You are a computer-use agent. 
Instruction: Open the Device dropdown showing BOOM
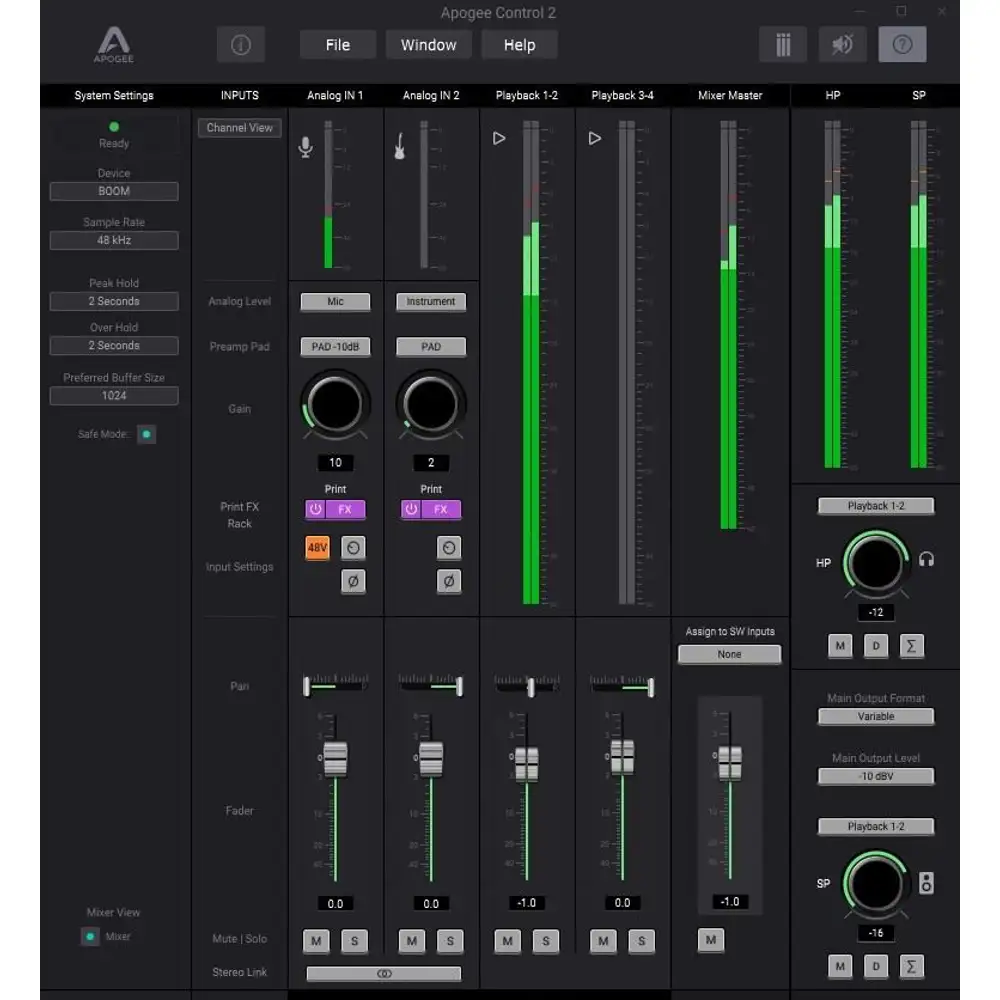[x=114, y=191]
